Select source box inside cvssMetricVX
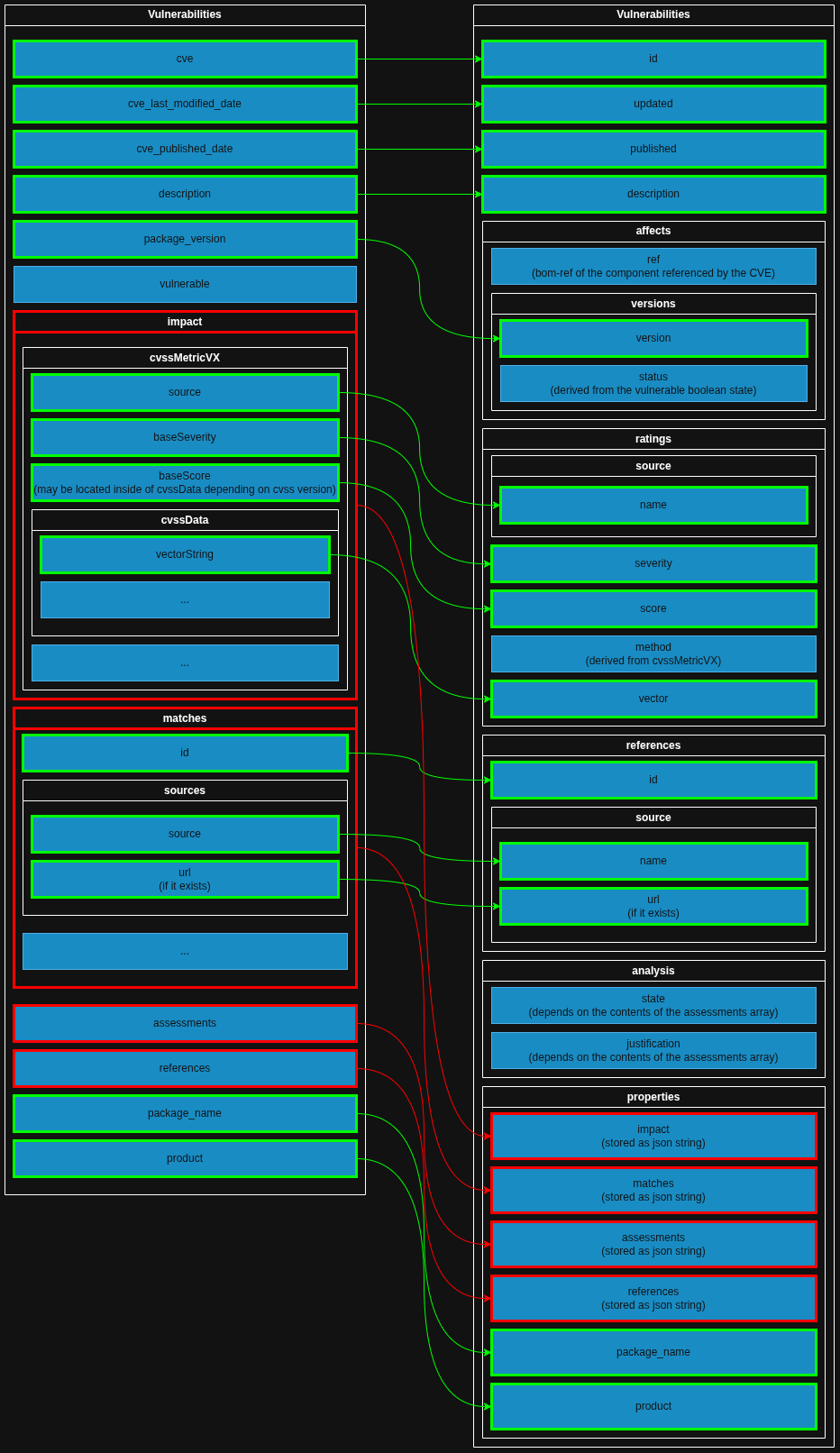840x1453 pixels. point(185,392)
